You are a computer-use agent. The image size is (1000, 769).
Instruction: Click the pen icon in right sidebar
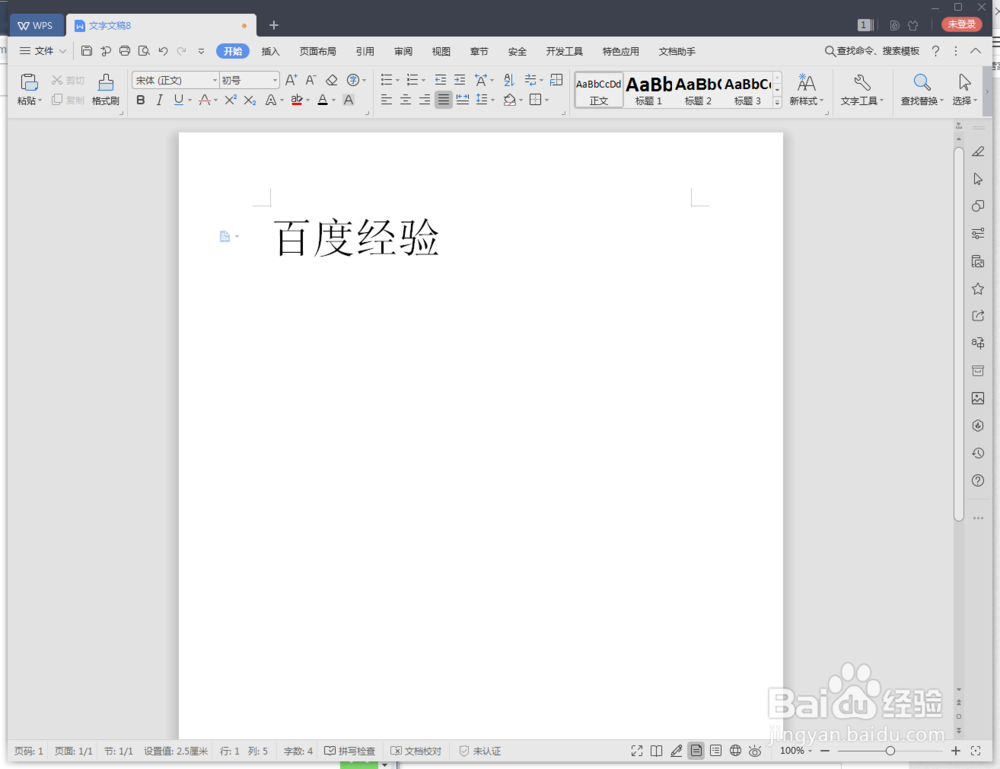[x=978, y=152]
